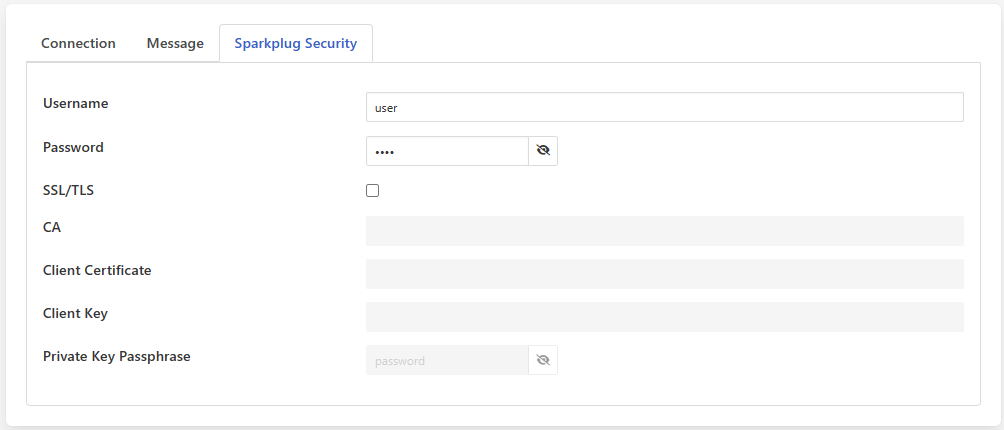This screenshot has height=430, width=1004.
Task: Select the Client Certificate field
Action: point(664,274)
